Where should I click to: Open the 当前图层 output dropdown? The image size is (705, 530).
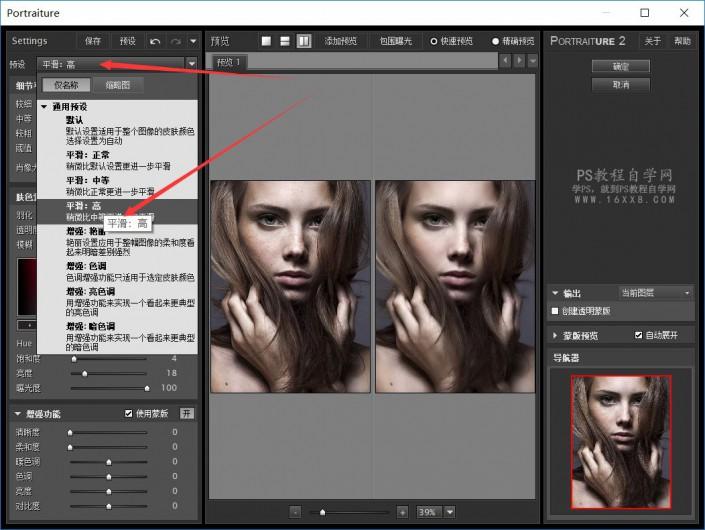click(655, 292)
